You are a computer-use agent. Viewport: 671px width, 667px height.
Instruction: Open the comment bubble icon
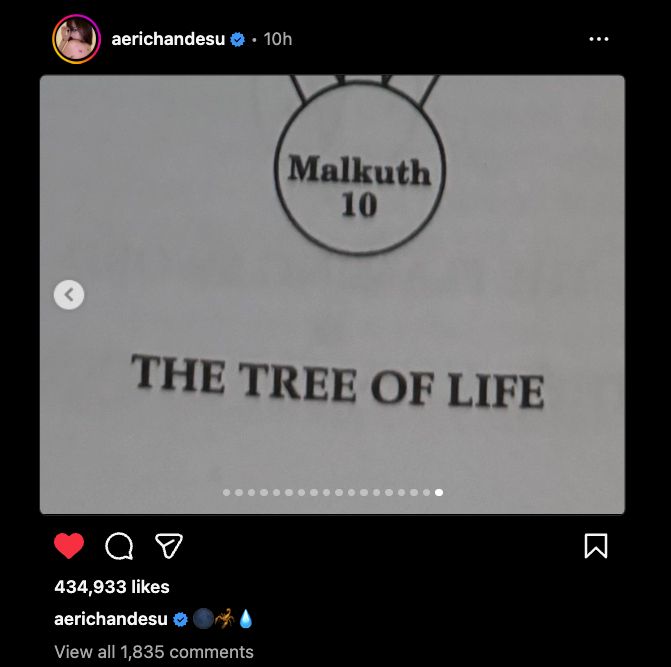[119, 546]
